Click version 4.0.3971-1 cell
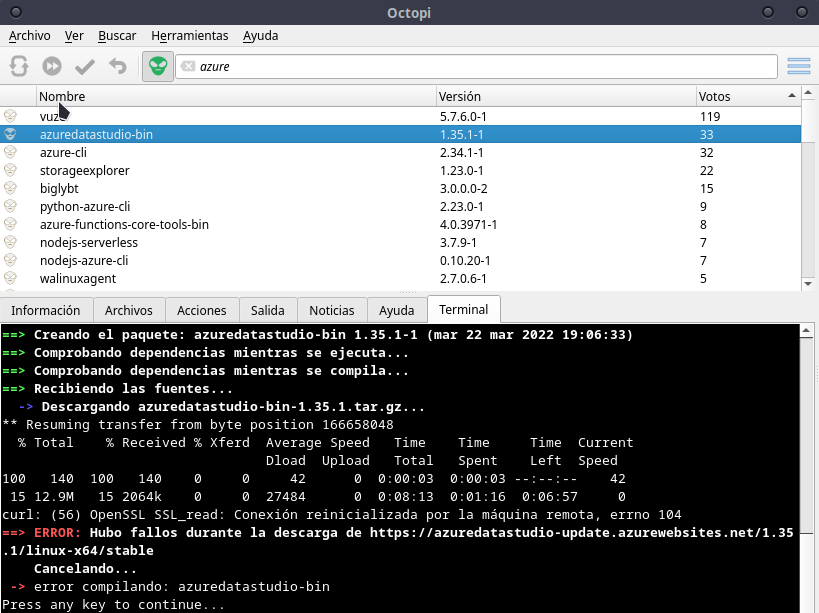Image resolution: width=819 pixels, height=613 pixels. 468,225
